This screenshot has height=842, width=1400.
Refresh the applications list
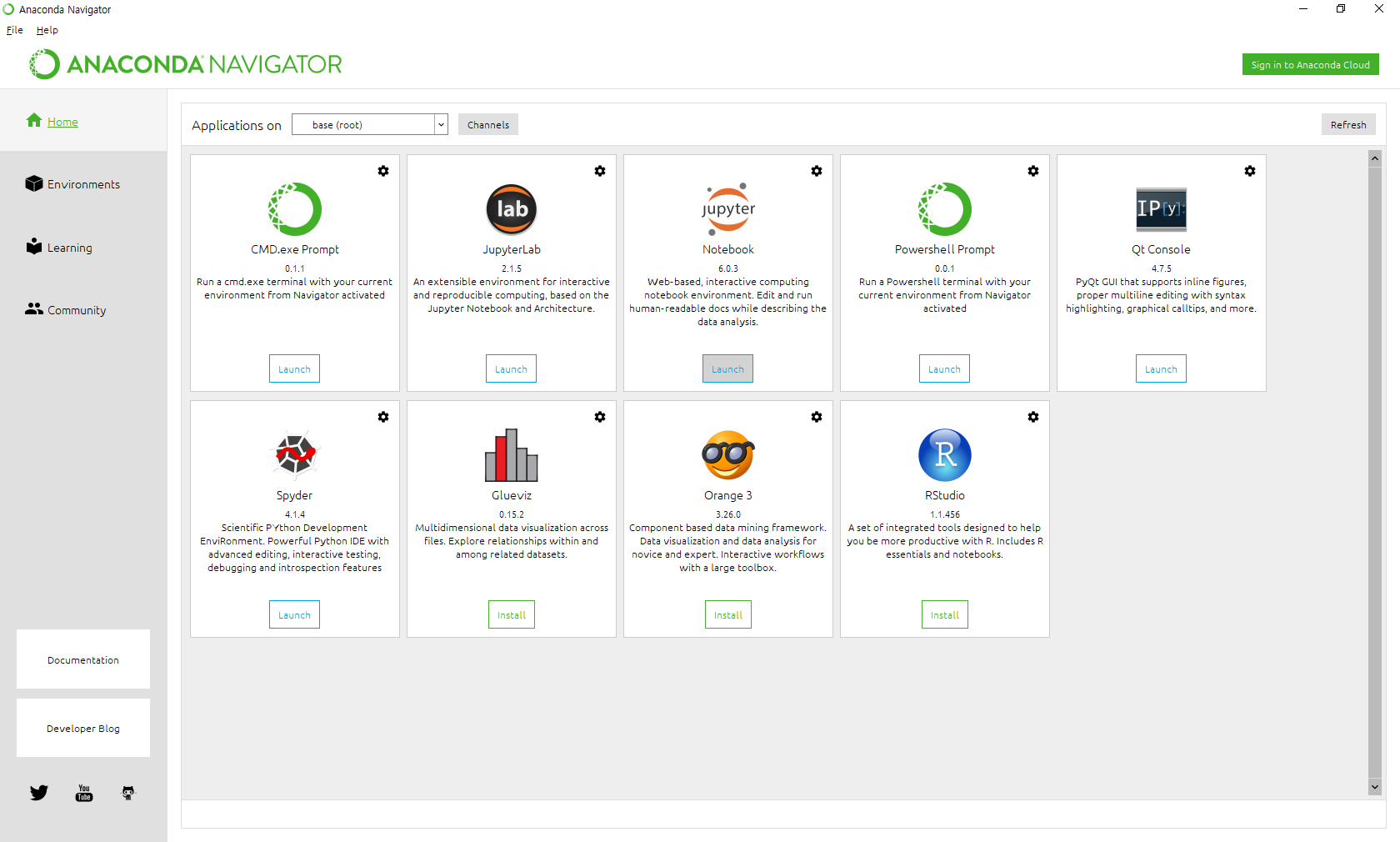[1348, 124]
